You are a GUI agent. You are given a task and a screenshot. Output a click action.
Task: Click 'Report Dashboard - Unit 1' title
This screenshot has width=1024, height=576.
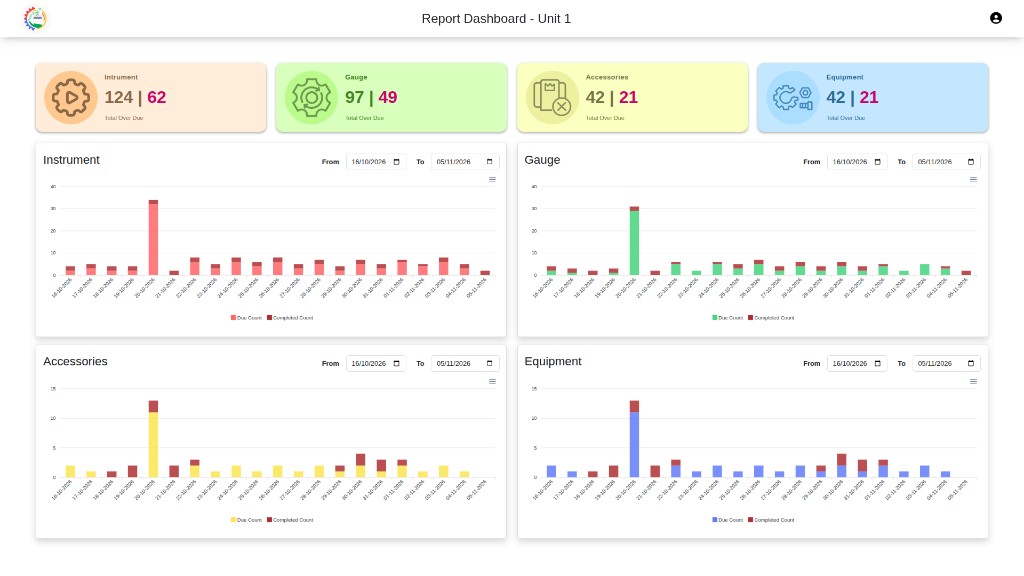coord(496,19)
